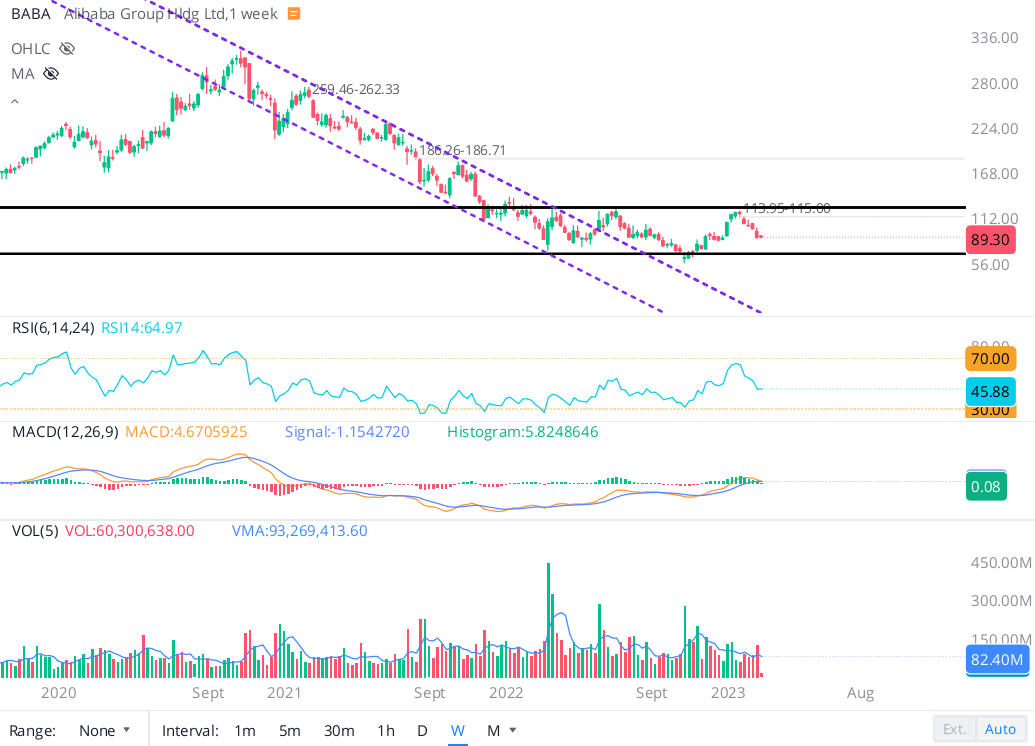This screenshot has width=1035, height=746.
Task: Select the W weekly interval option
Action: click(x=457, y=730)
